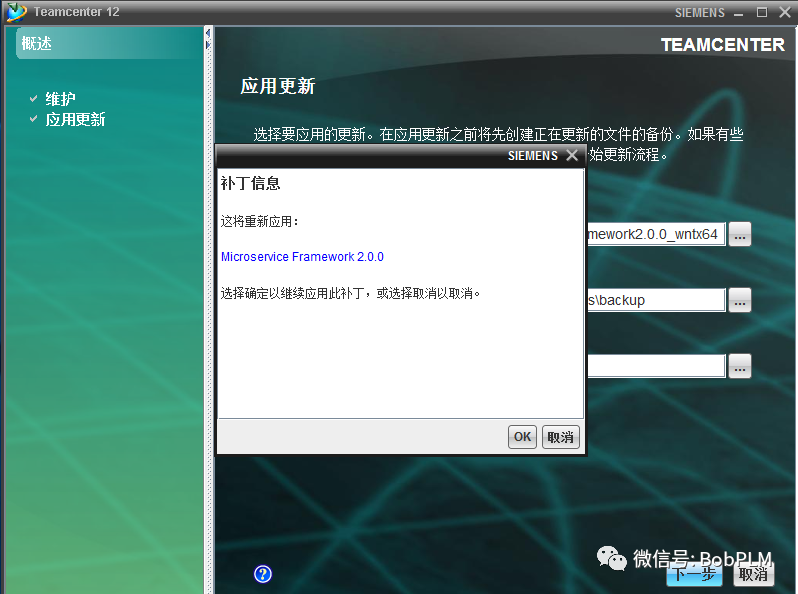The width and height of the screenshot is (798, 594).
Task: Click the 补丁信息 heading text
Action: tap(250, 183)
